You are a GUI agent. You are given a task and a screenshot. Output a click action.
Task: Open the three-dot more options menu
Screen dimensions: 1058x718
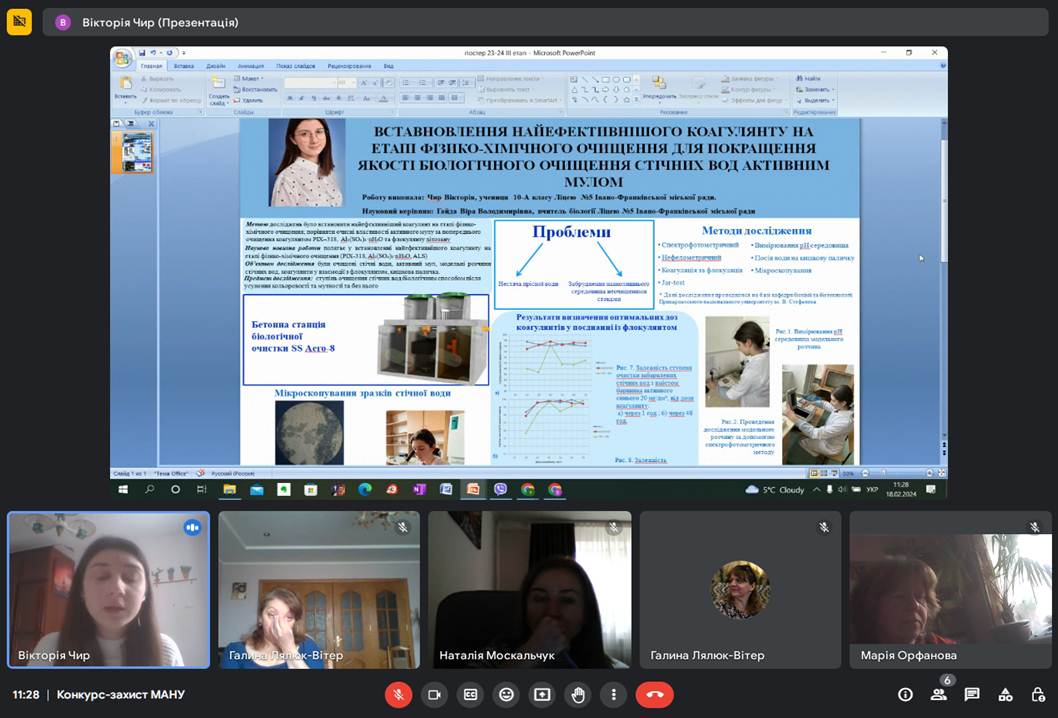point(613,694)
